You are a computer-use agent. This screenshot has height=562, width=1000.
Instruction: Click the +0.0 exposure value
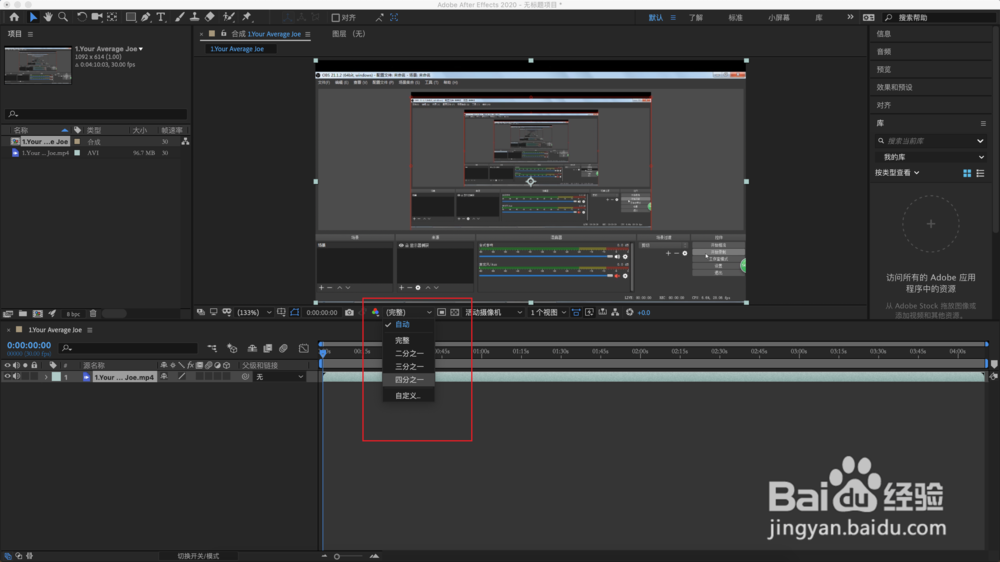coord(644,313)
